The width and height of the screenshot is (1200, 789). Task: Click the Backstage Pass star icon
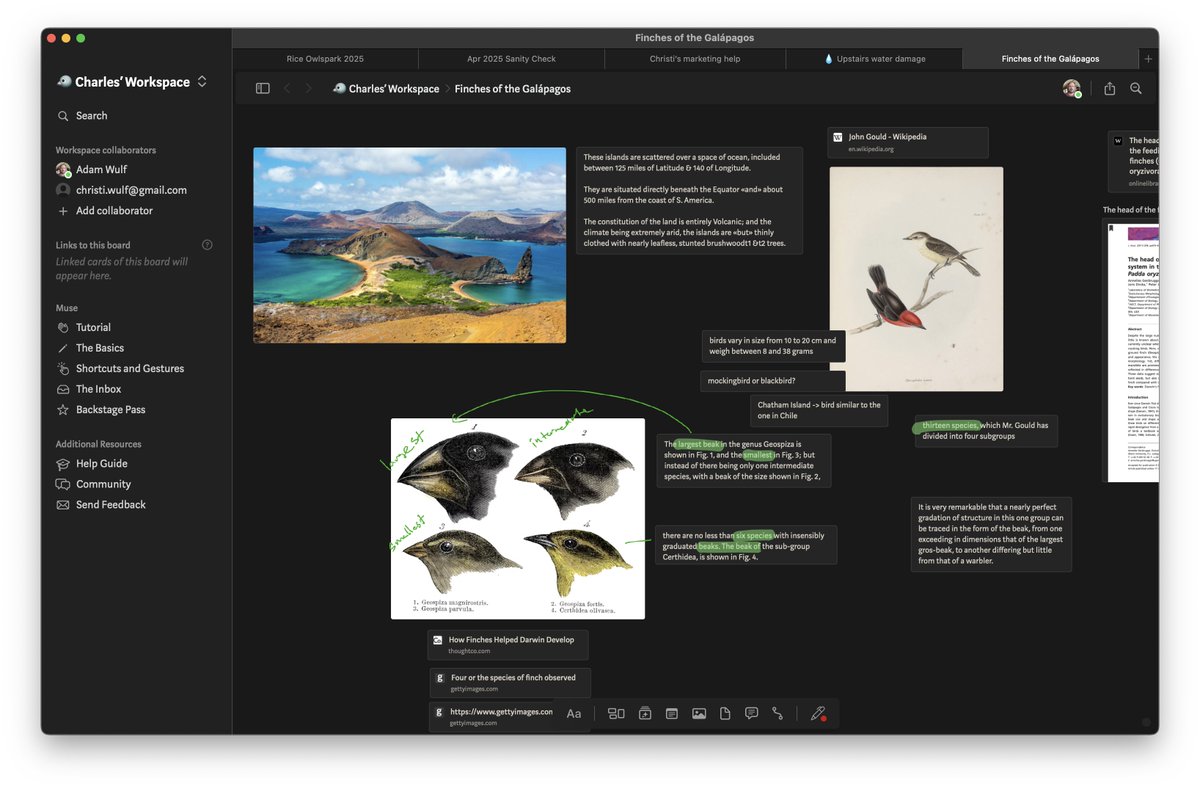click(63, 410)
